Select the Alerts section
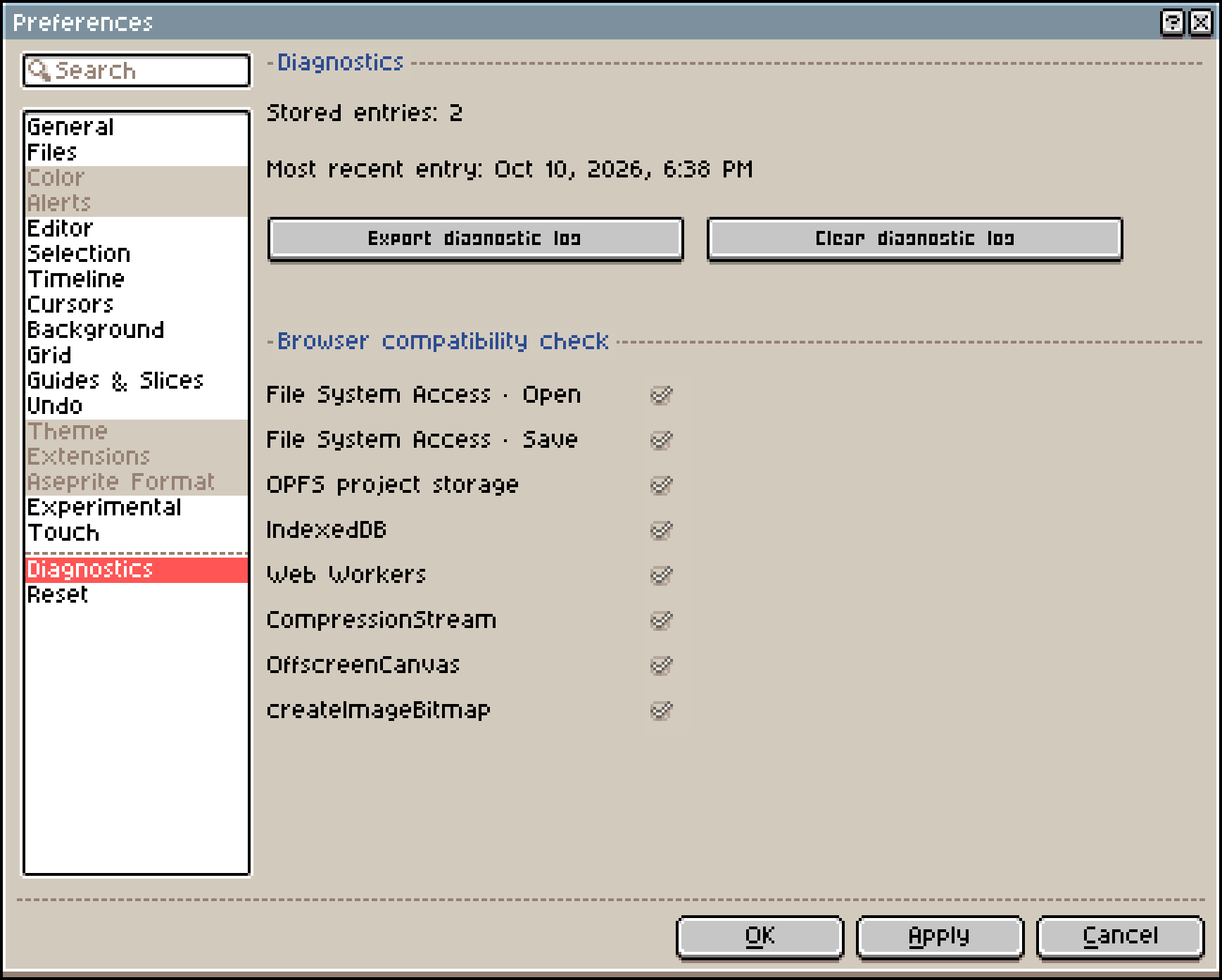 pyautogui.click(x=137, y=203)
